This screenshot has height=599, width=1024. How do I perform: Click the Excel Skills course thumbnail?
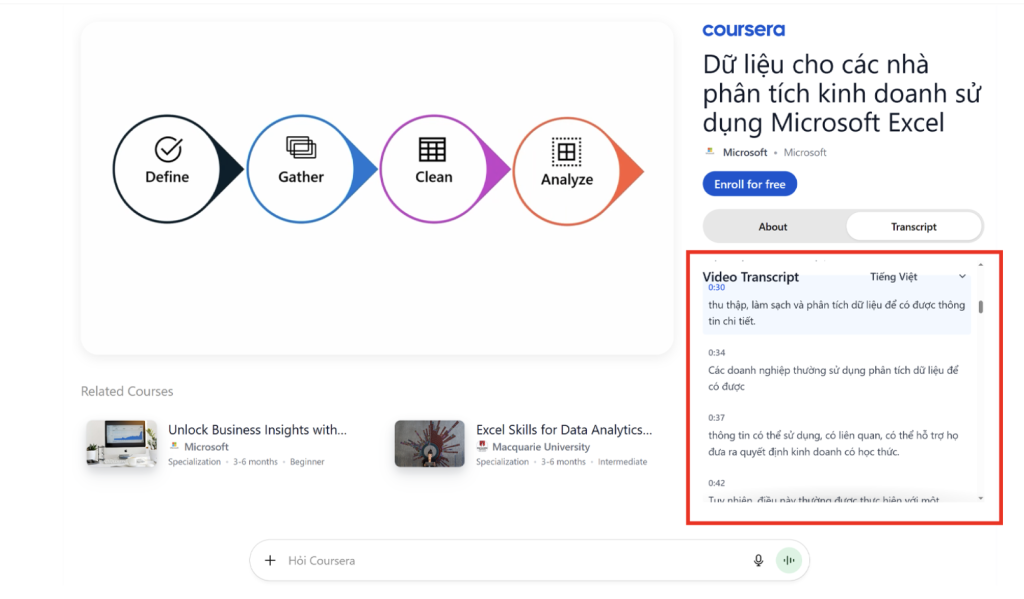pyautogui.click(x=429, y=443)
